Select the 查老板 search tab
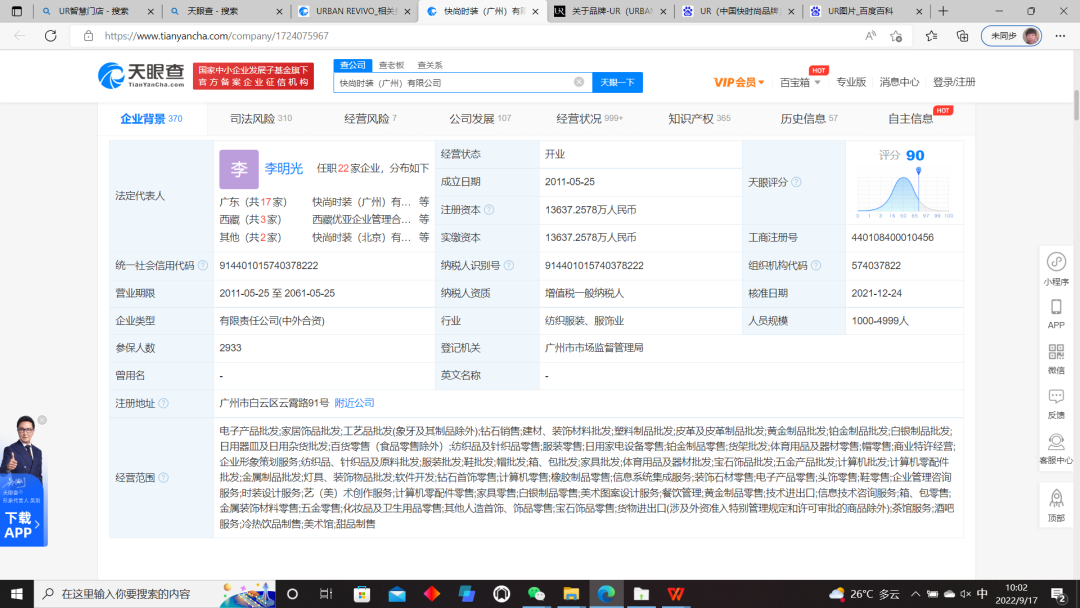The image size is (1080, 608). [x=391, y=65]
